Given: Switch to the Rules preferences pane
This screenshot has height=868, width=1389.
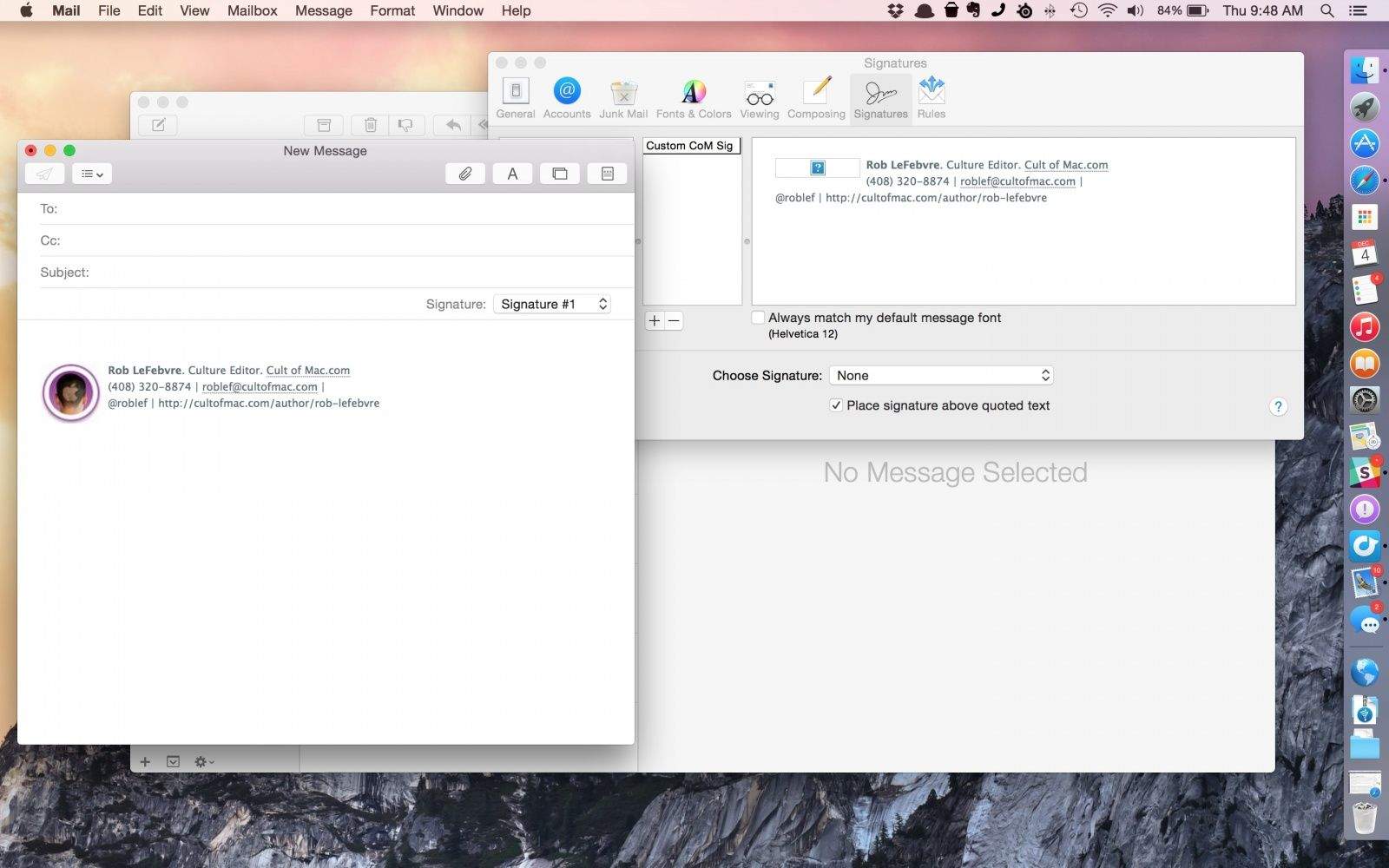Looking at the screenshot, I should (931, 95).
